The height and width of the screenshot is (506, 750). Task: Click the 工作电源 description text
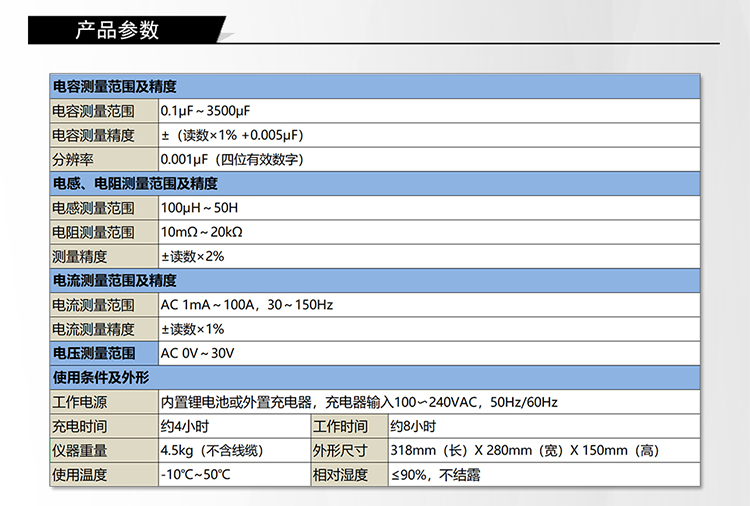pos(359,403)
